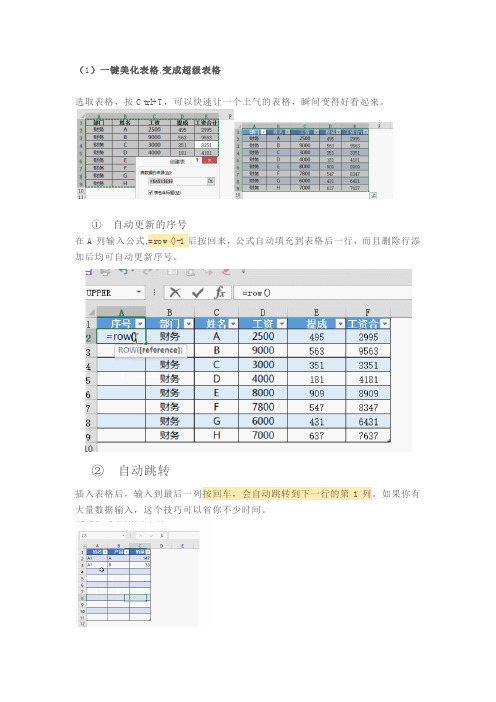This screenshot has width=496, height=702.
Task: Open the column C header filter in the bottom small table
Action: coord(148,552)
